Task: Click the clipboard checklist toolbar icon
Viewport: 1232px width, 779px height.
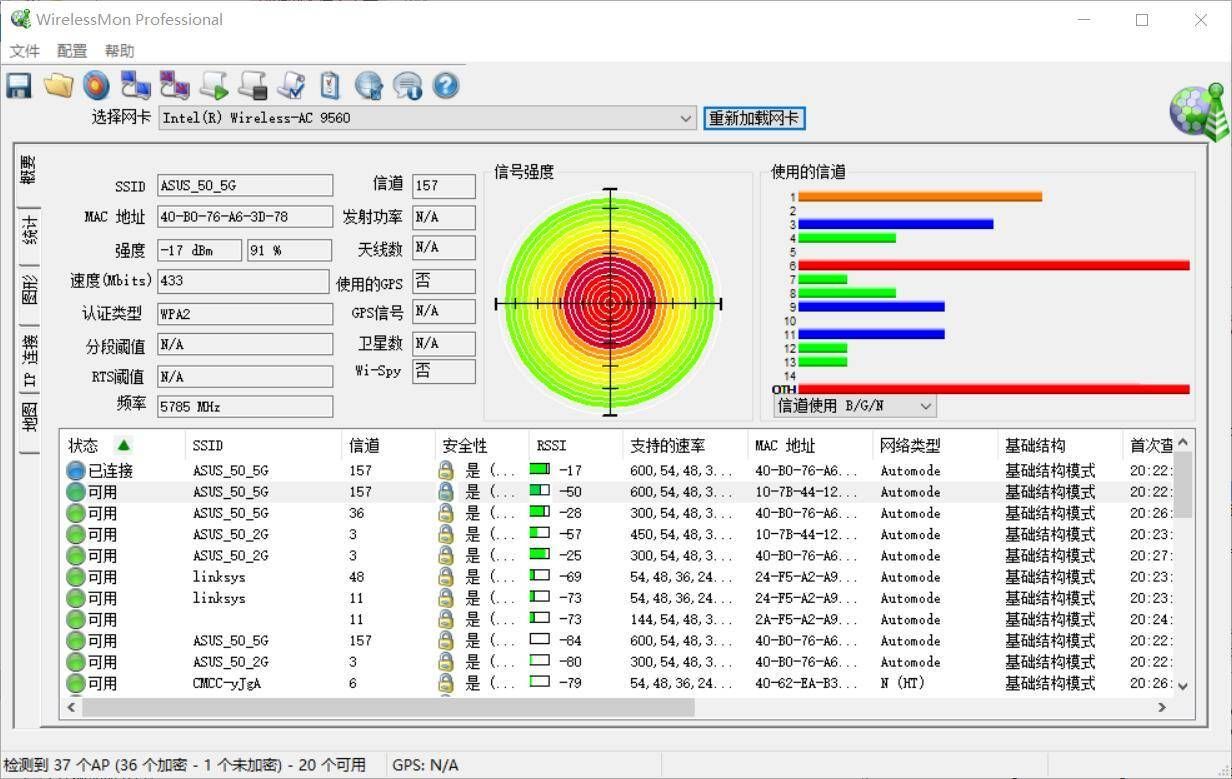Action: coord(330,85)
